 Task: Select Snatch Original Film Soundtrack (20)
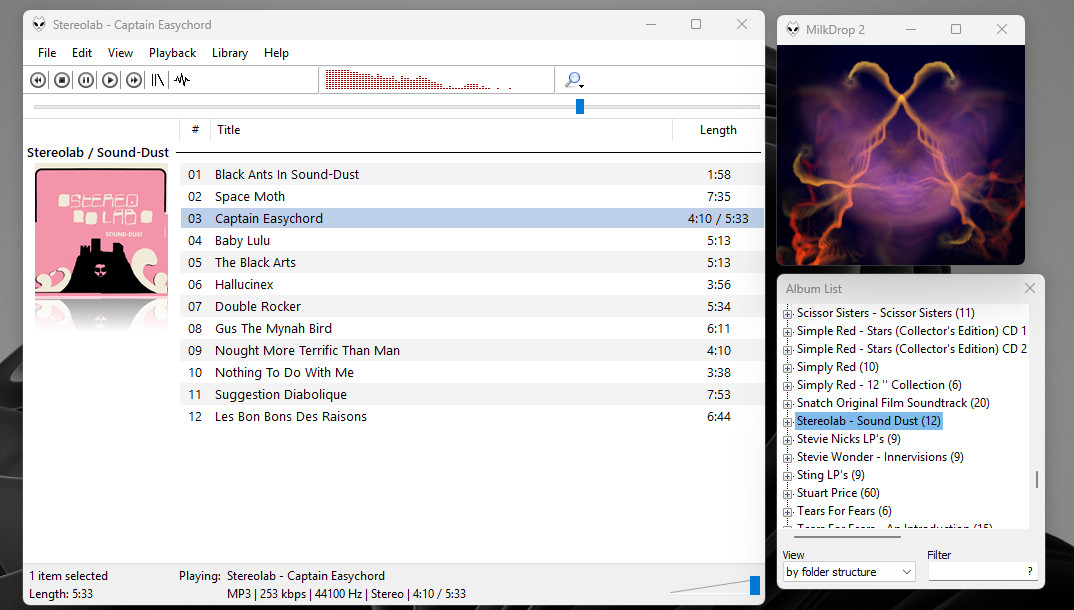(x=893, y=403)
